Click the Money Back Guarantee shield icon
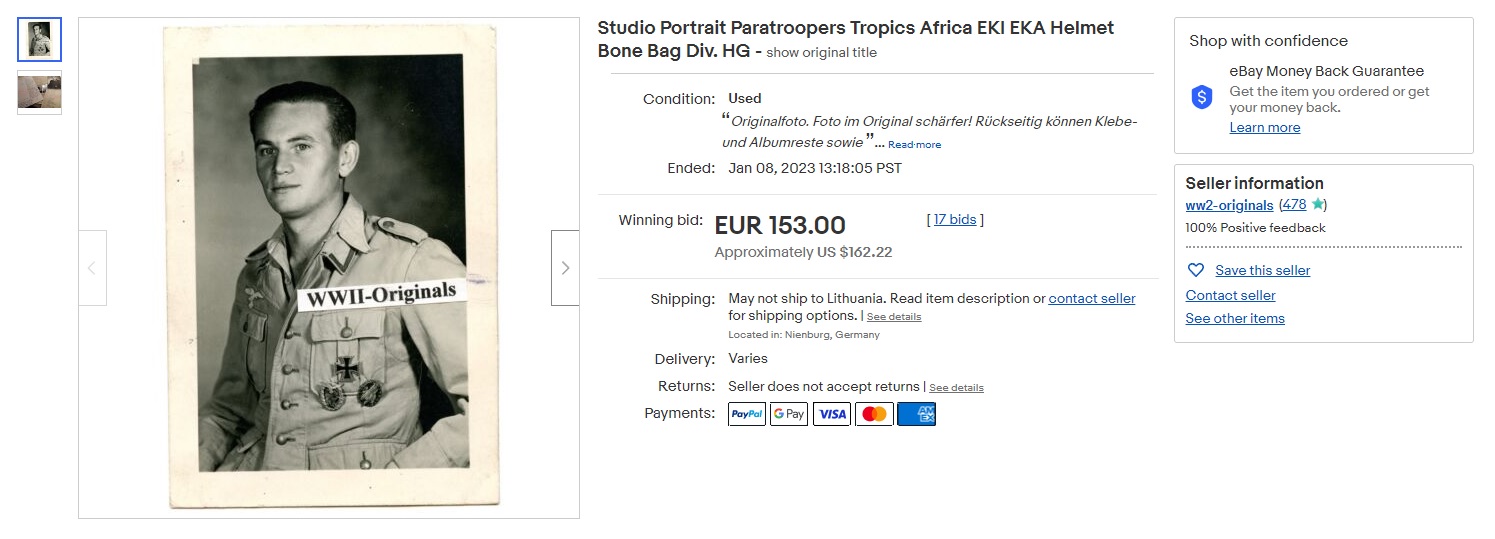This screenshot has width=1495, height=539. point(1202,97)
